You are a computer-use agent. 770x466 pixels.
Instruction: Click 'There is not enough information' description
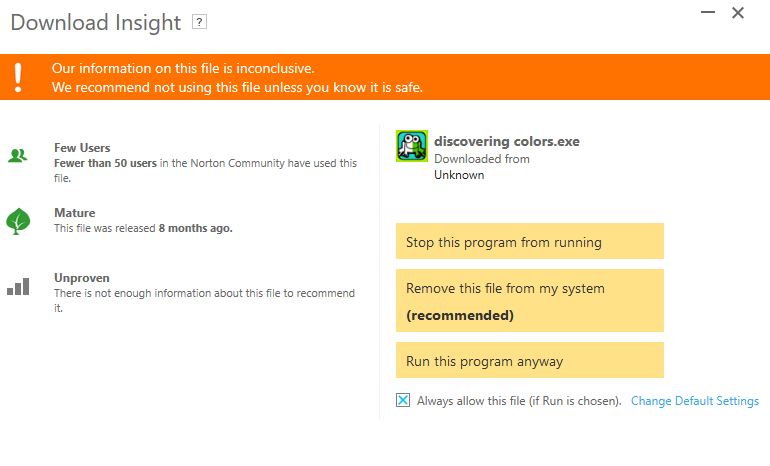tap(204, 300)
